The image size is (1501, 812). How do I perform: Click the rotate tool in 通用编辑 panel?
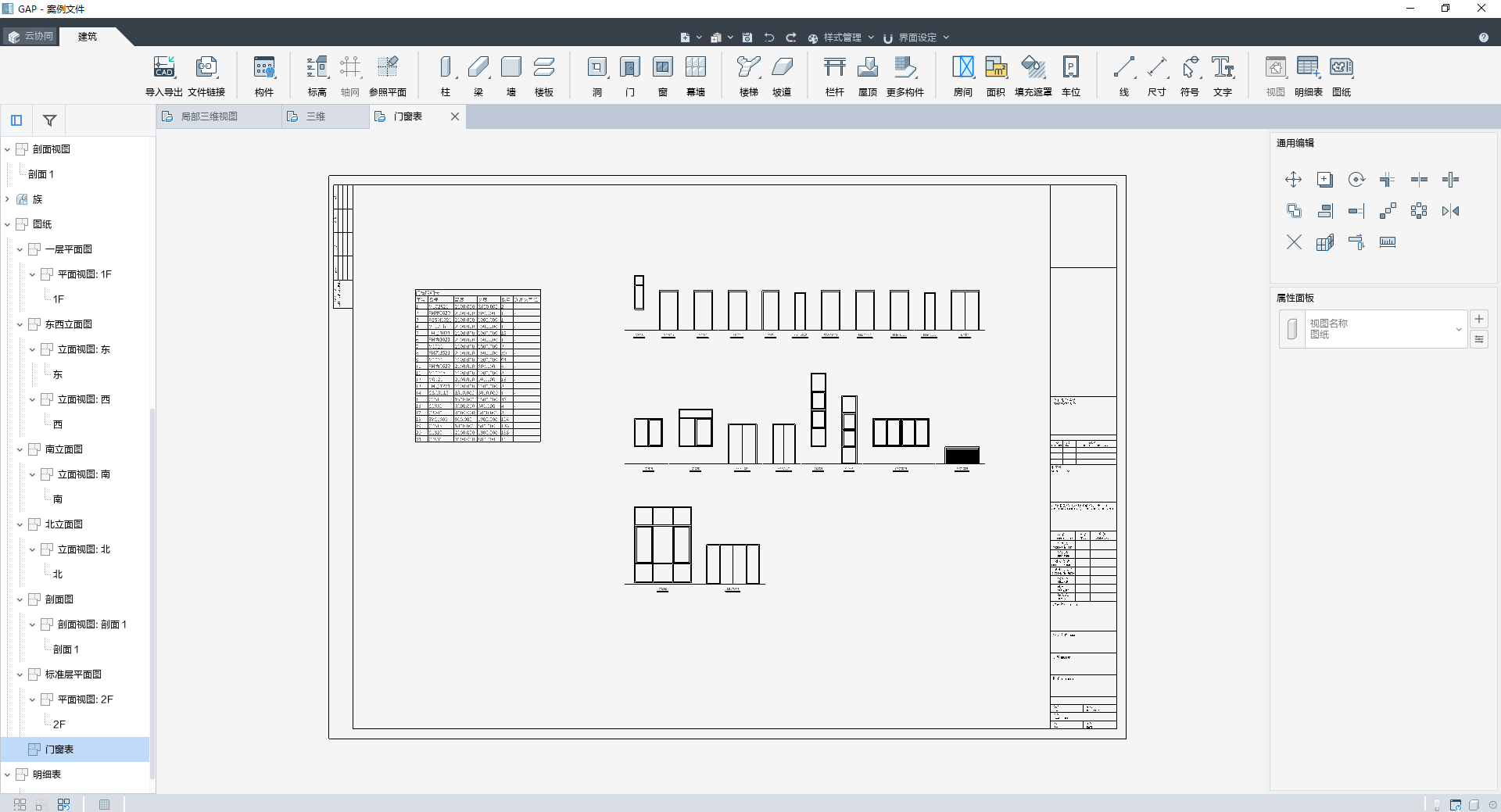1356,180
